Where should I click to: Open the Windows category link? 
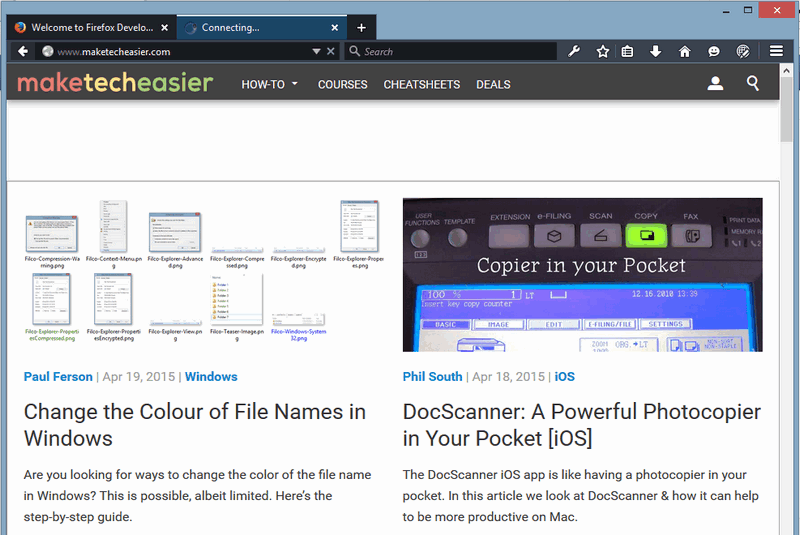[211, 376]
